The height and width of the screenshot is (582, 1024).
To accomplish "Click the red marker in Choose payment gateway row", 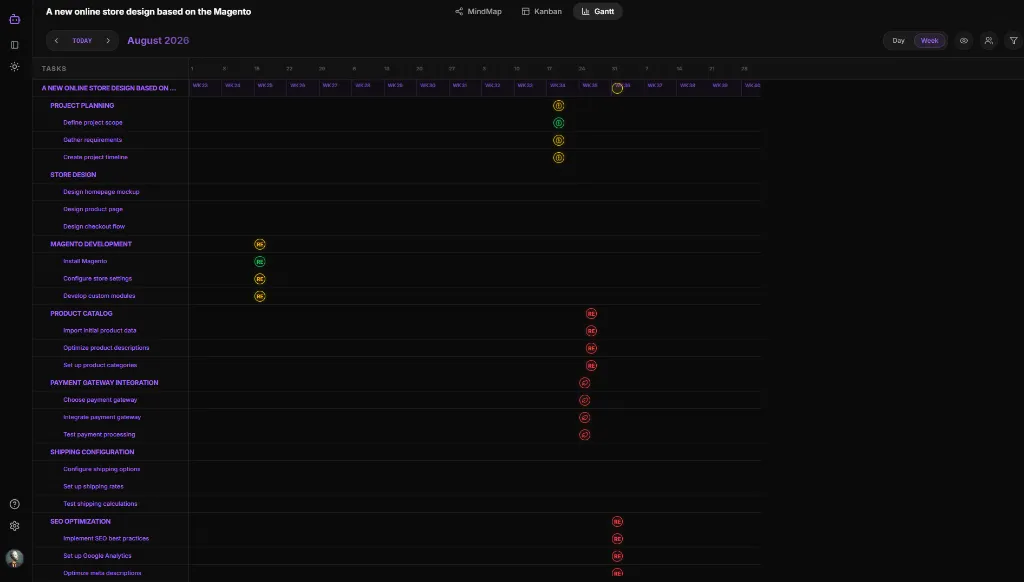I will point(584,400).
